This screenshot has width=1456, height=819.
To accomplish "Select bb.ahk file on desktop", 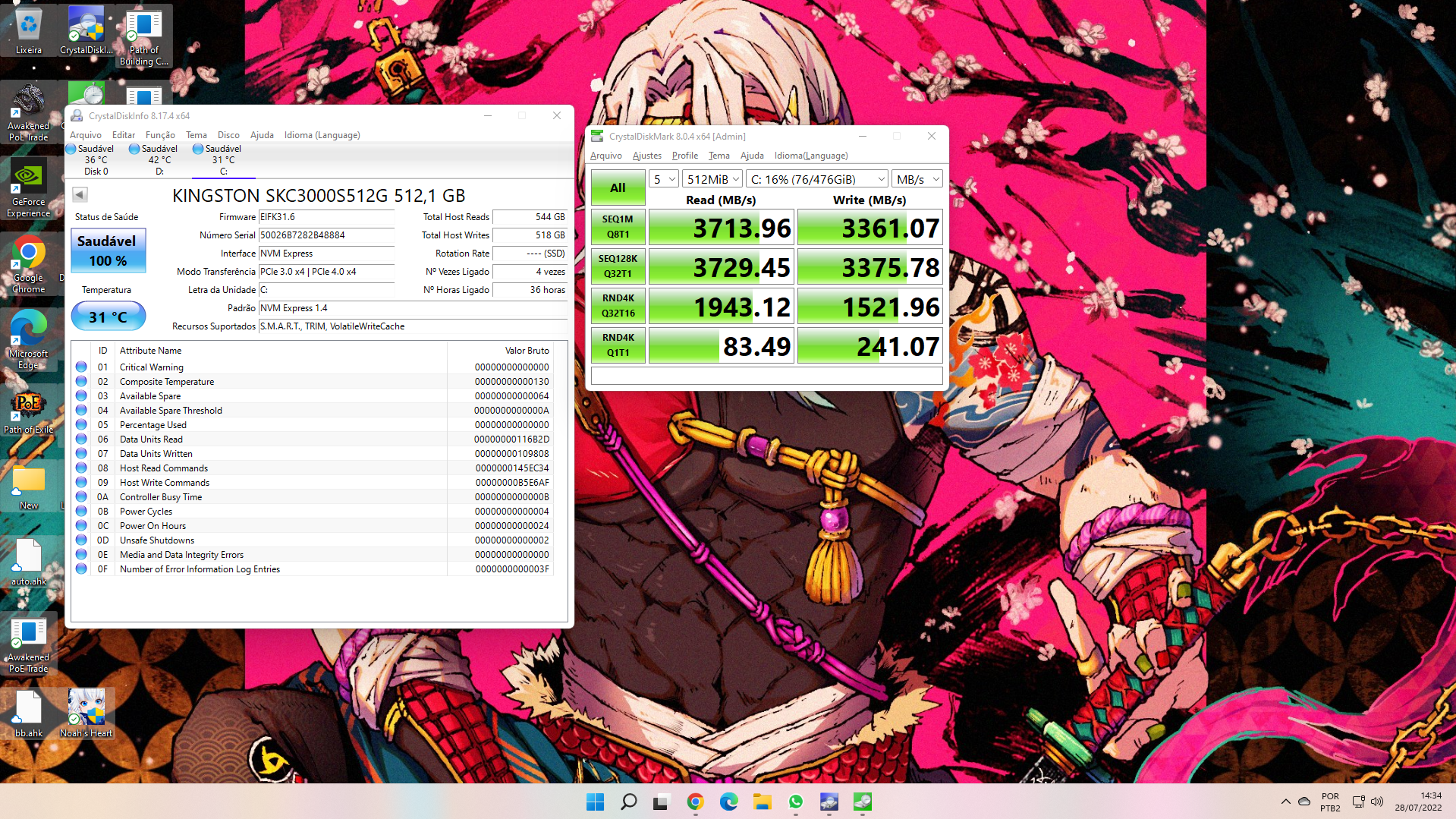I will click(29, 714).
